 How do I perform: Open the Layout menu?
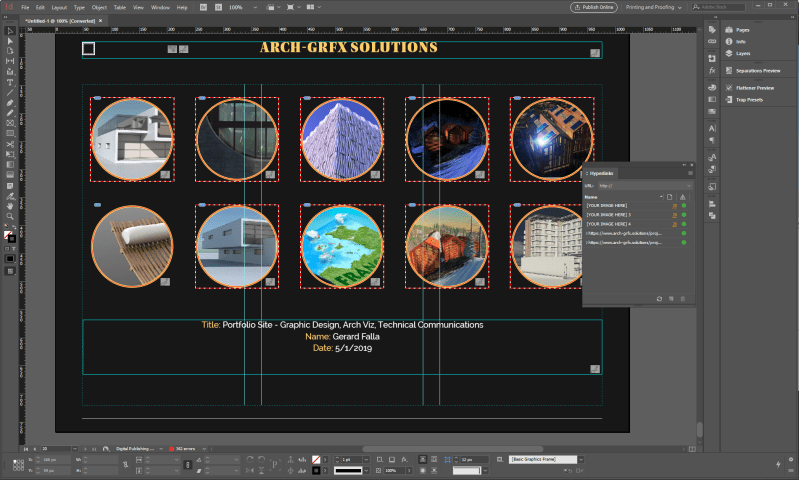[x=59, y=8]
